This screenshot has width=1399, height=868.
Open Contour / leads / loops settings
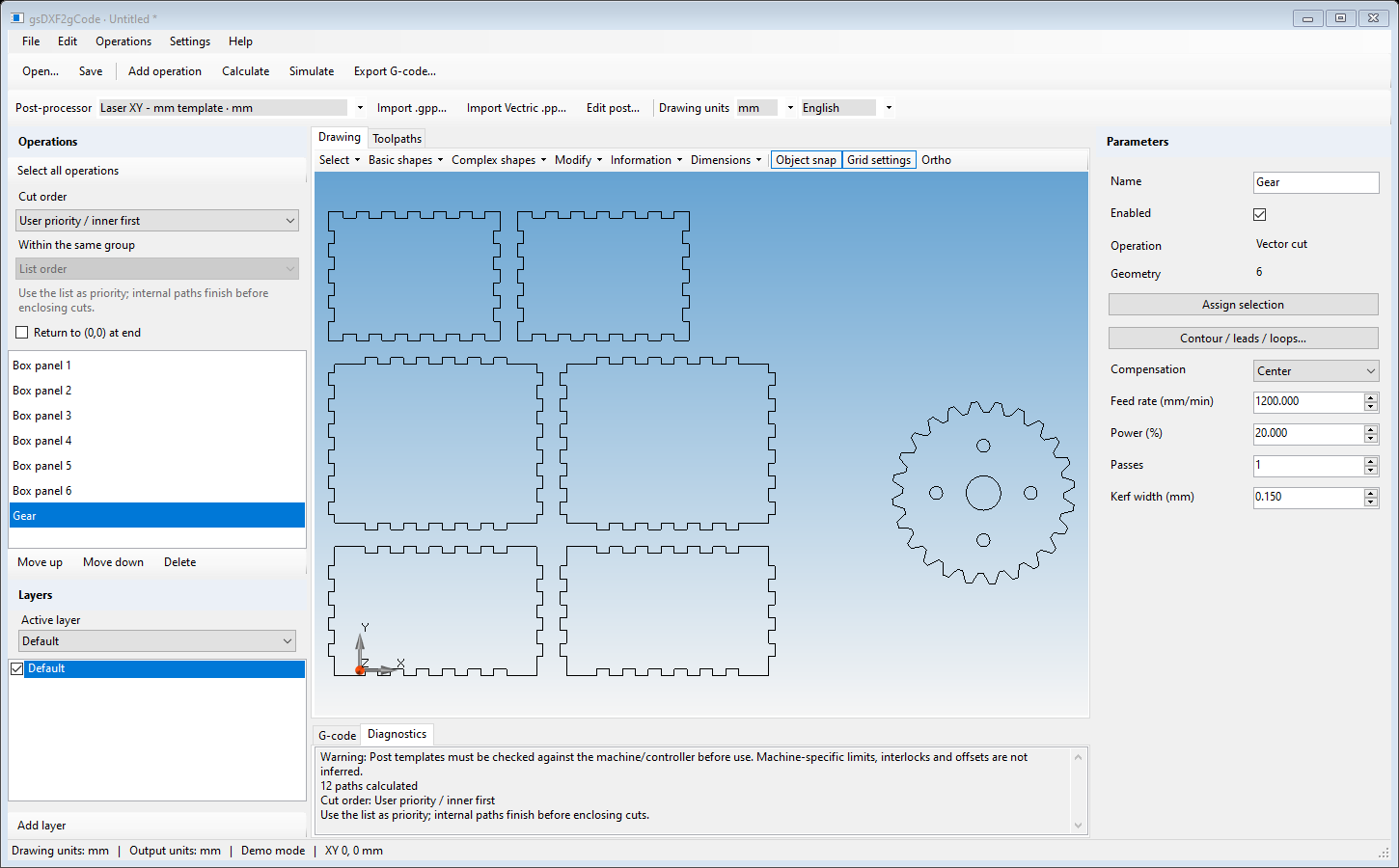pos(1243,339)
